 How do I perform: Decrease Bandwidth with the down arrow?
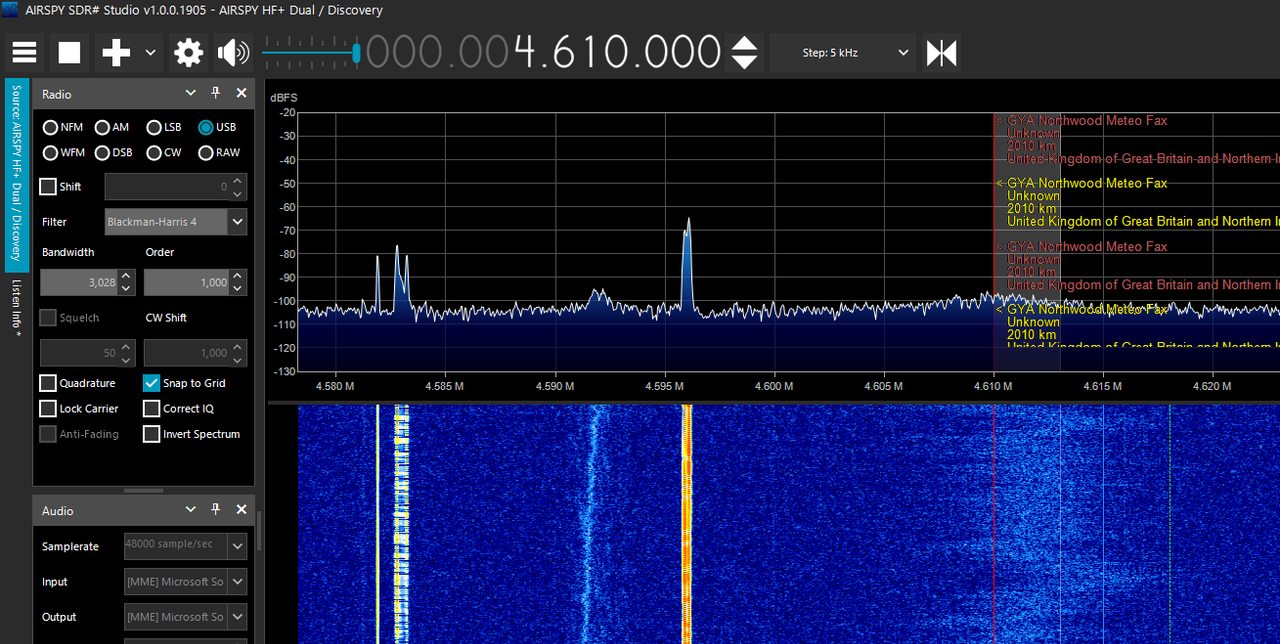(126, 289)
